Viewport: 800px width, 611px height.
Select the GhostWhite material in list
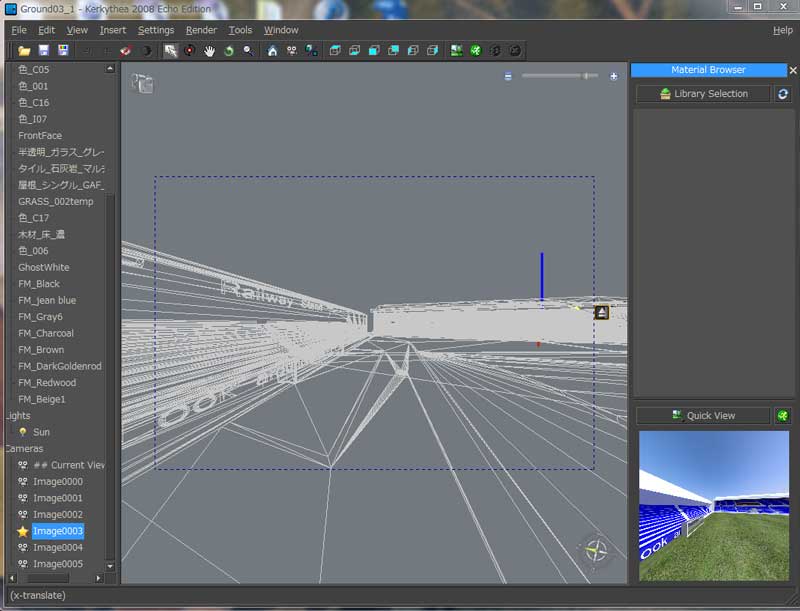click(44, 267)
